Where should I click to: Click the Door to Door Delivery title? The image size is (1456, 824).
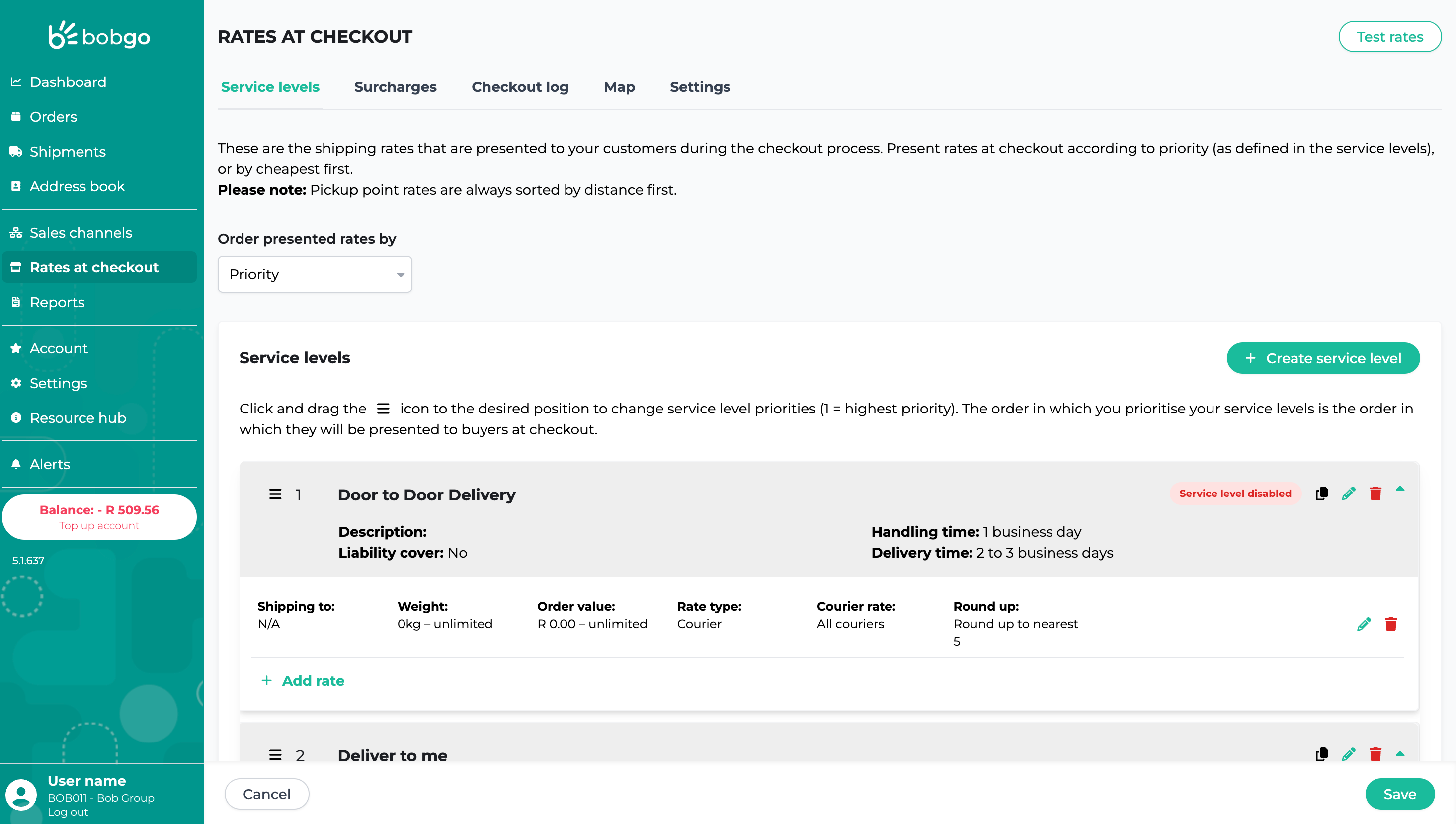[x=427, y=494]
